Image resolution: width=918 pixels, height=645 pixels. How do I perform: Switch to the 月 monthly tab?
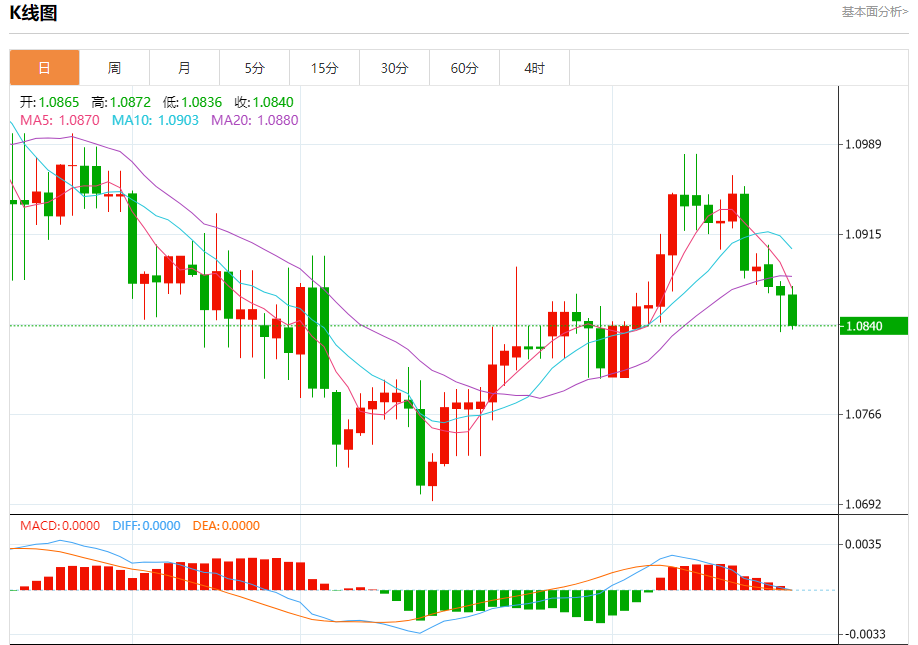pyautogui.click(x=184, y=68)
